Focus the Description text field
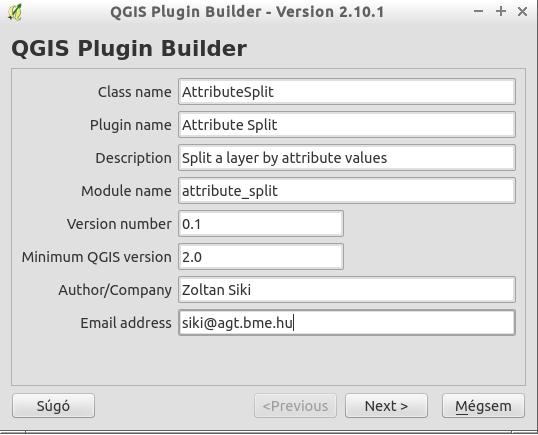The width and height of the screenshot is (538, 435). click(x=347, y=158)
